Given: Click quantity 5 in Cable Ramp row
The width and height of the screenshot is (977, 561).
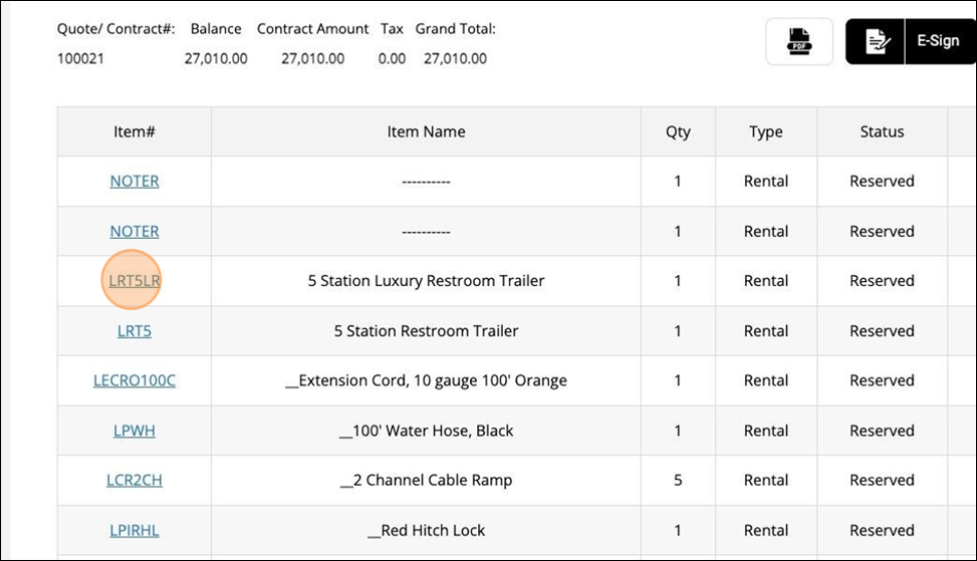Looking at the screenshot, I should click(x=678, y=481).
